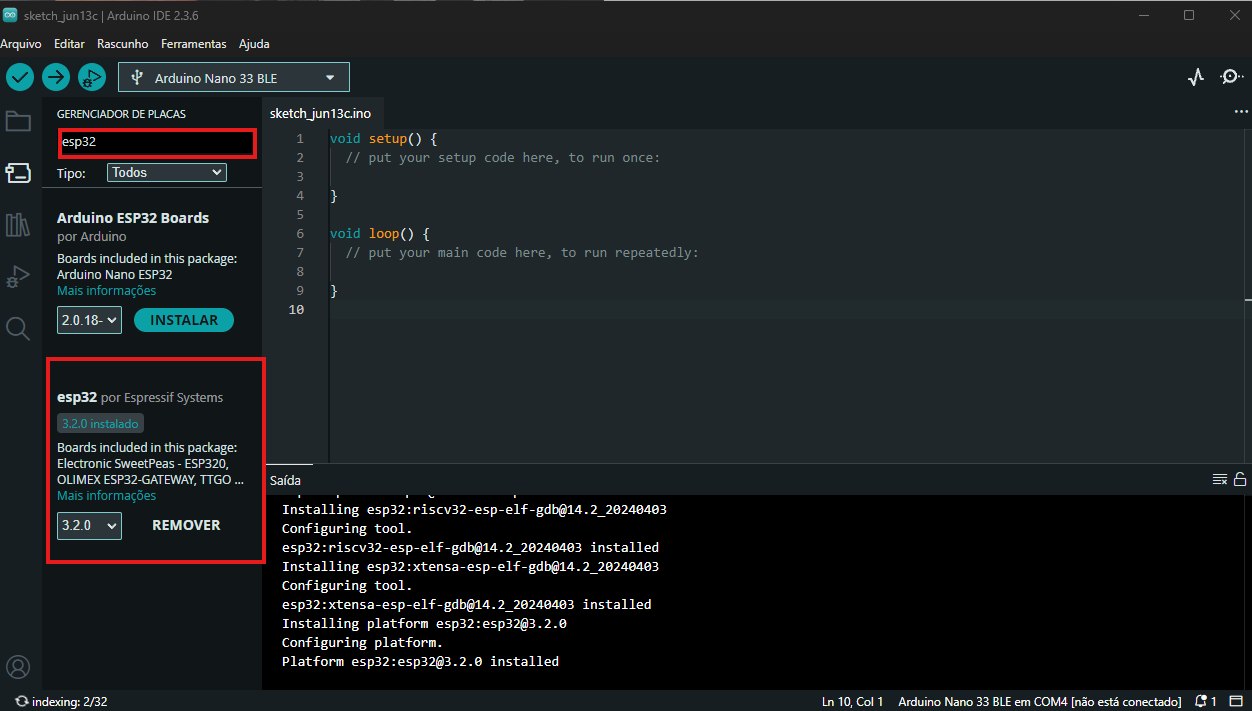Open Mais informações link under Arduino ESP32

tap(107, 291)
